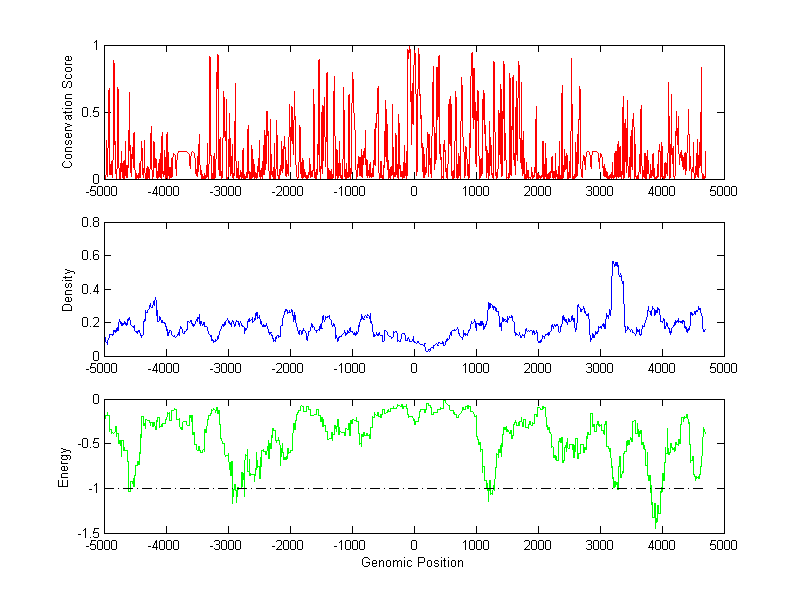The image size is (800, 599).
Task: Click the Genomic Position x-axis label
Action: pyautogui.click(x=412, y=563)
